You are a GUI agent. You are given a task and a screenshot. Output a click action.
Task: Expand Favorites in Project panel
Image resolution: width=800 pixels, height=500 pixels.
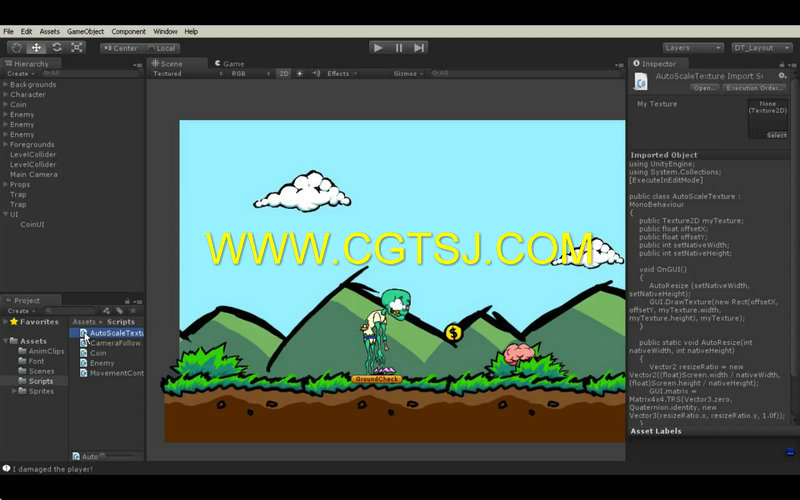pyautogui.click(x=5, y=321)
